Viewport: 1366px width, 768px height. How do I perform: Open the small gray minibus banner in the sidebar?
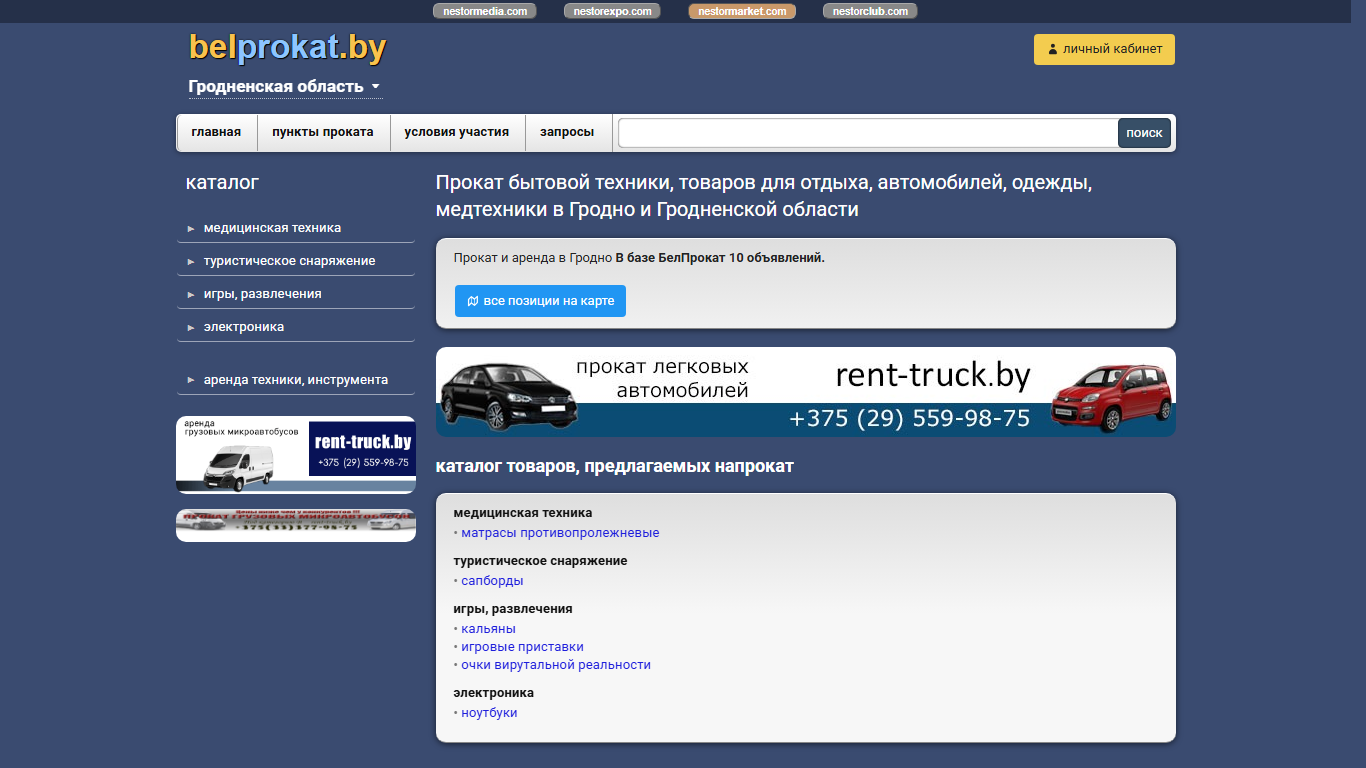[296, 525]
